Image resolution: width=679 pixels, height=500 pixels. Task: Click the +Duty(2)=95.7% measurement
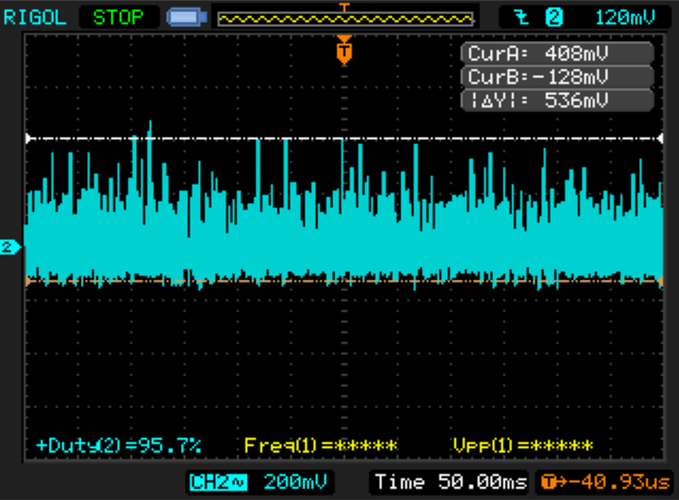119,445
